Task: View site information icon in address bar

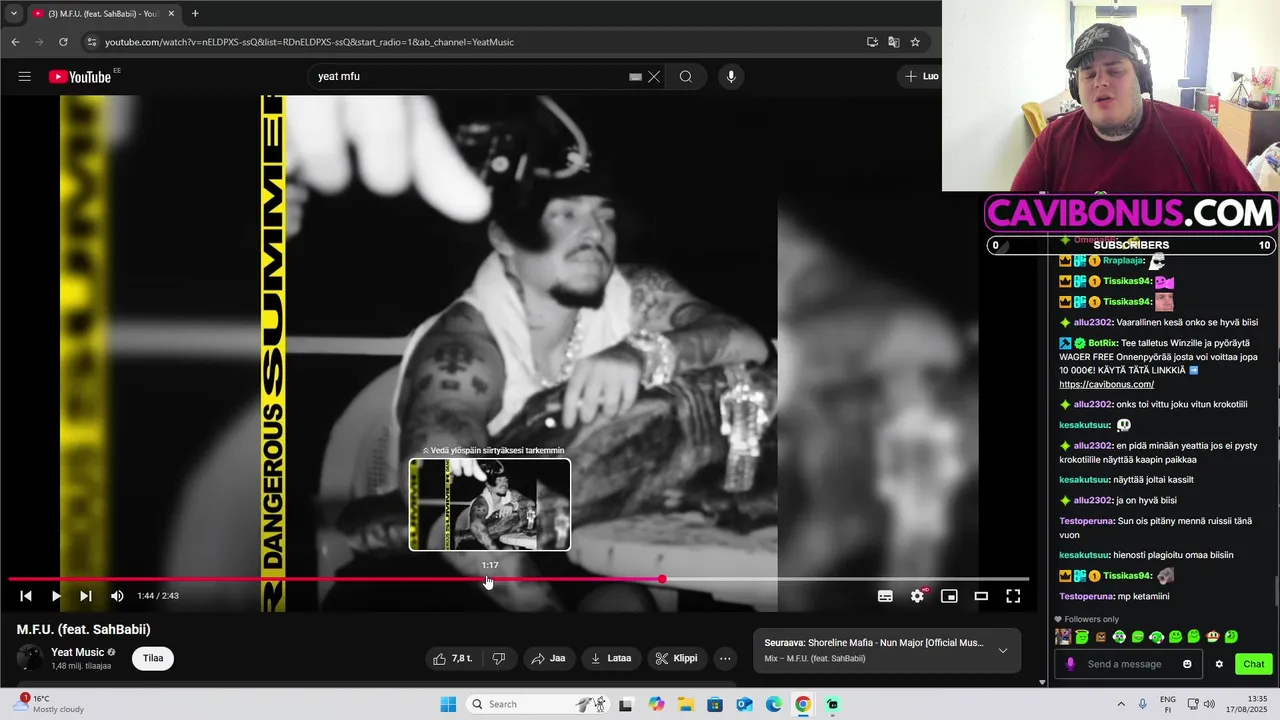Action: click(x=92, y=42)
